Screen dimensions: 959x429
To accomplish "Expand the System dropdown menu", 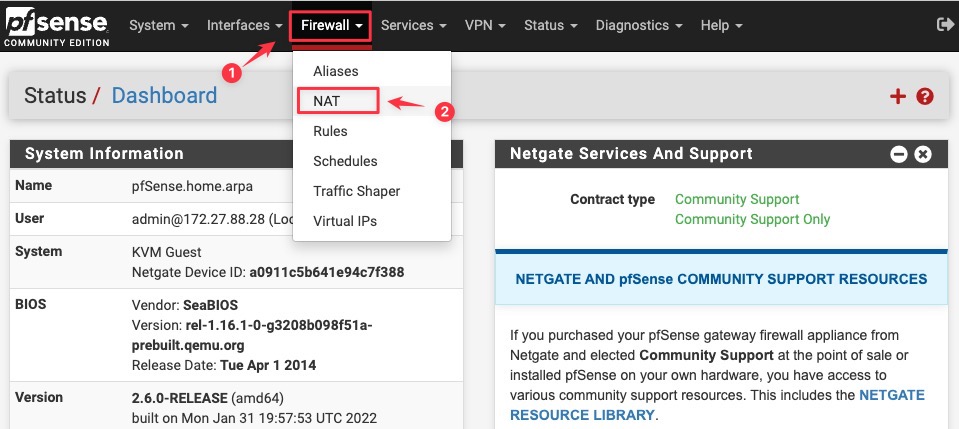I will [x=159, y=25].
